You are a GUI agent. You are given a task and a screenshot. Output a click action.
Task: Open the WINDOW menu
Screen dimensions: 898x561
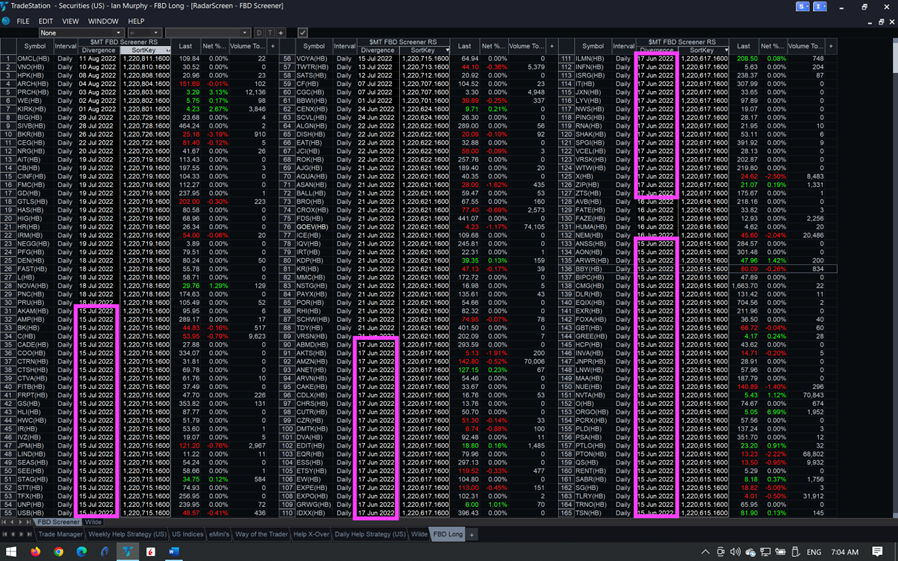click(x=103, y=21)
